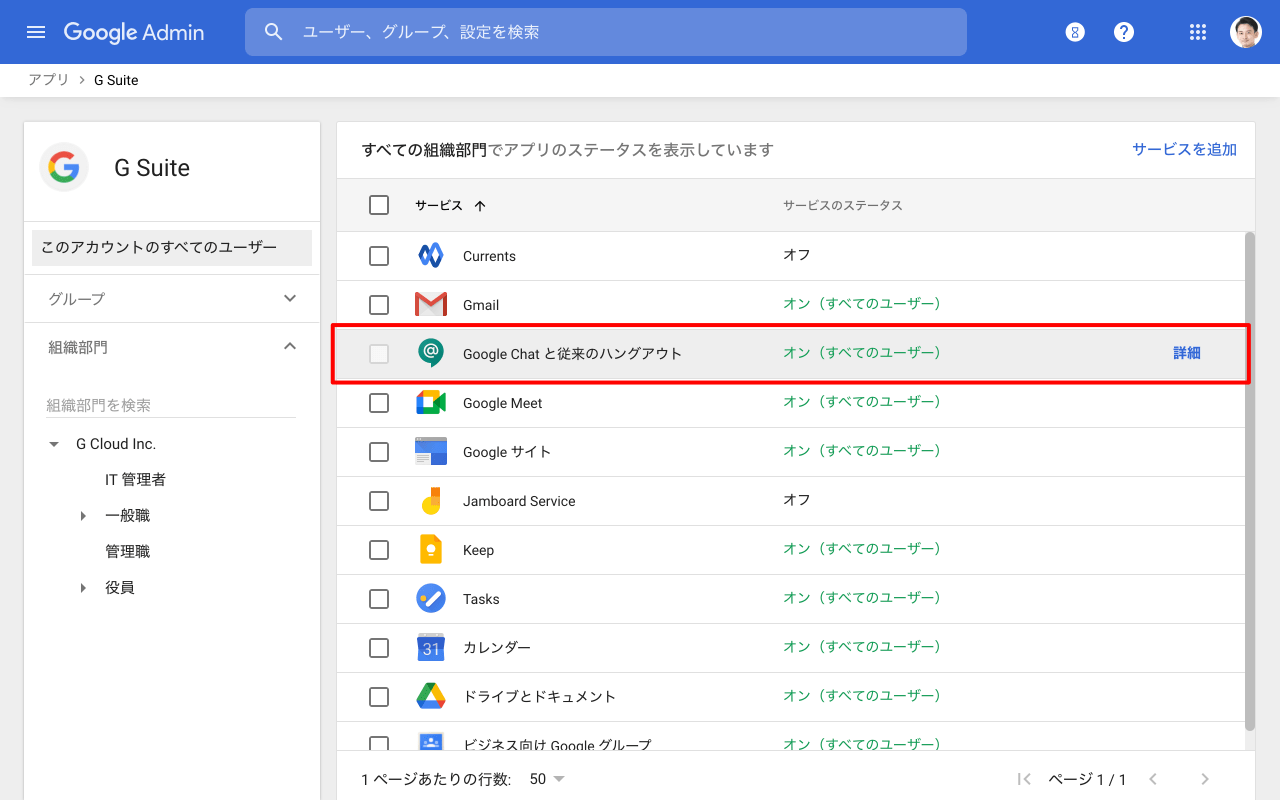Click the search users and groups field

tap(606, 32)
